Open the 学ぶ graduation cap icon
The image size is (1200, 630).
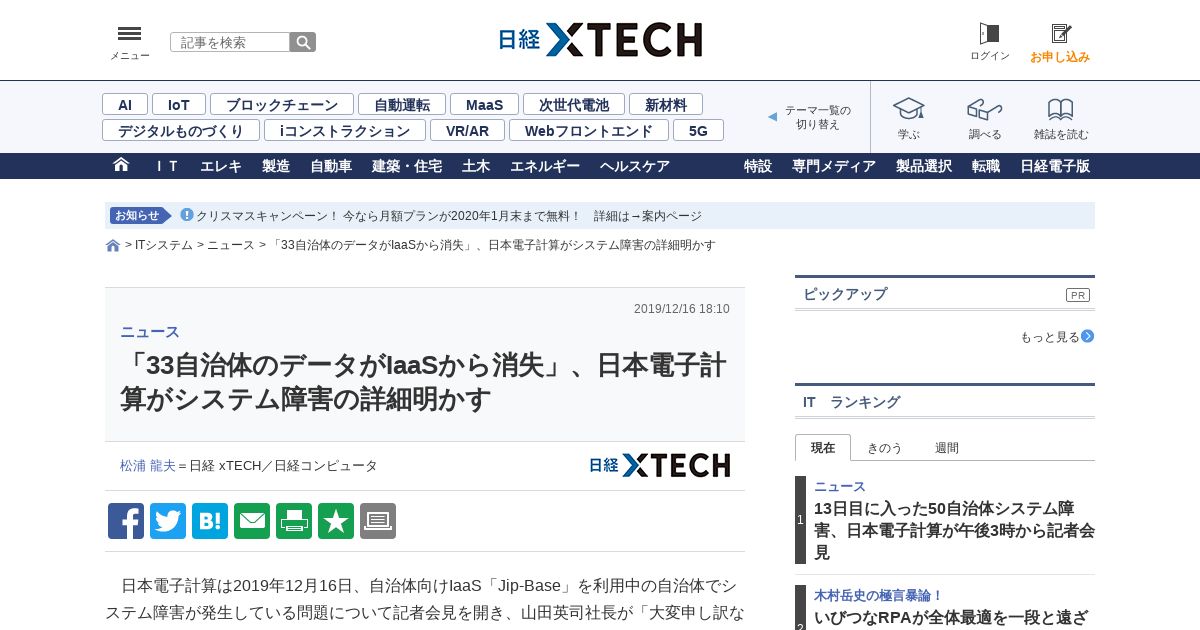point(908,109)
